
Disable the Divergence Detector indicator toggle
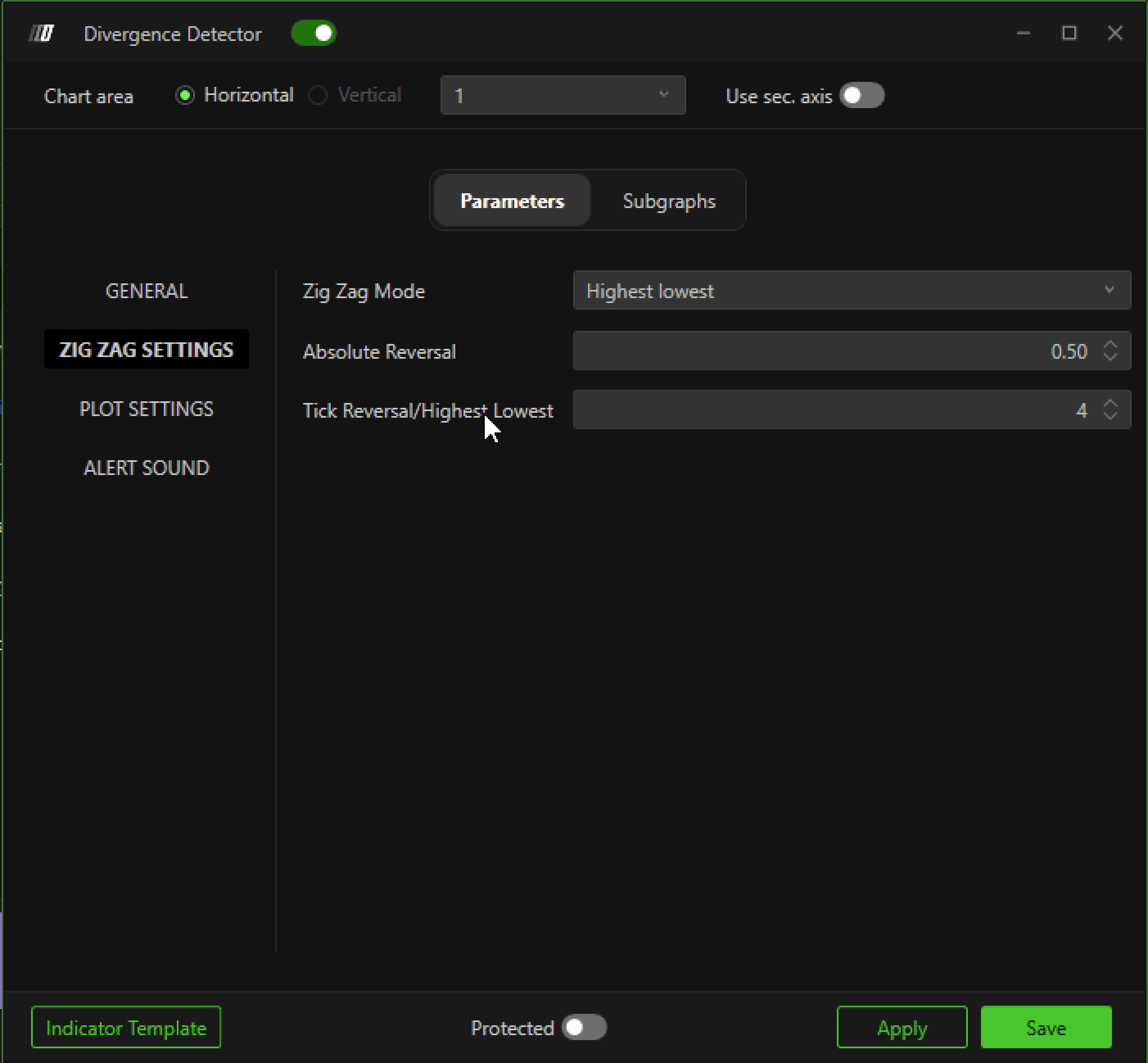(314, 33)
